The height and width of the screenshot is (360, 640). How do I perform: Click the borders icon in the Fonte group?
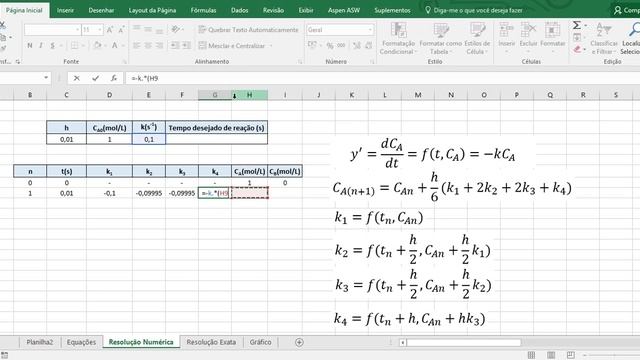point(75,45)
